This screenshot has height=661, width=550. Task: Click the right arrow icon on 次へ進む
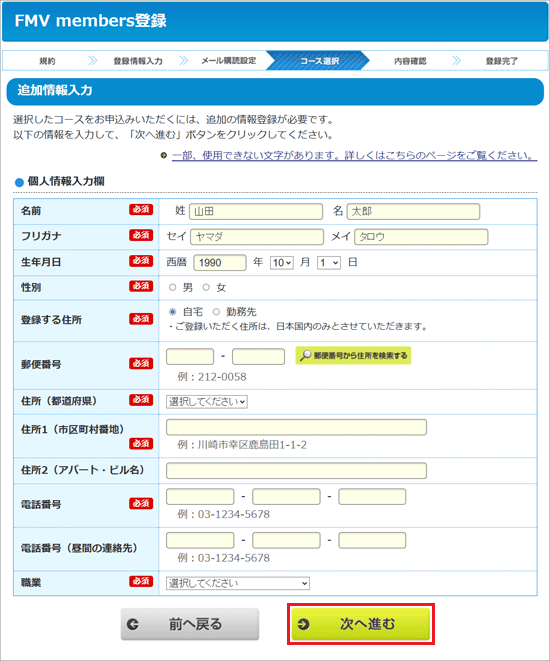pos(303,624)
